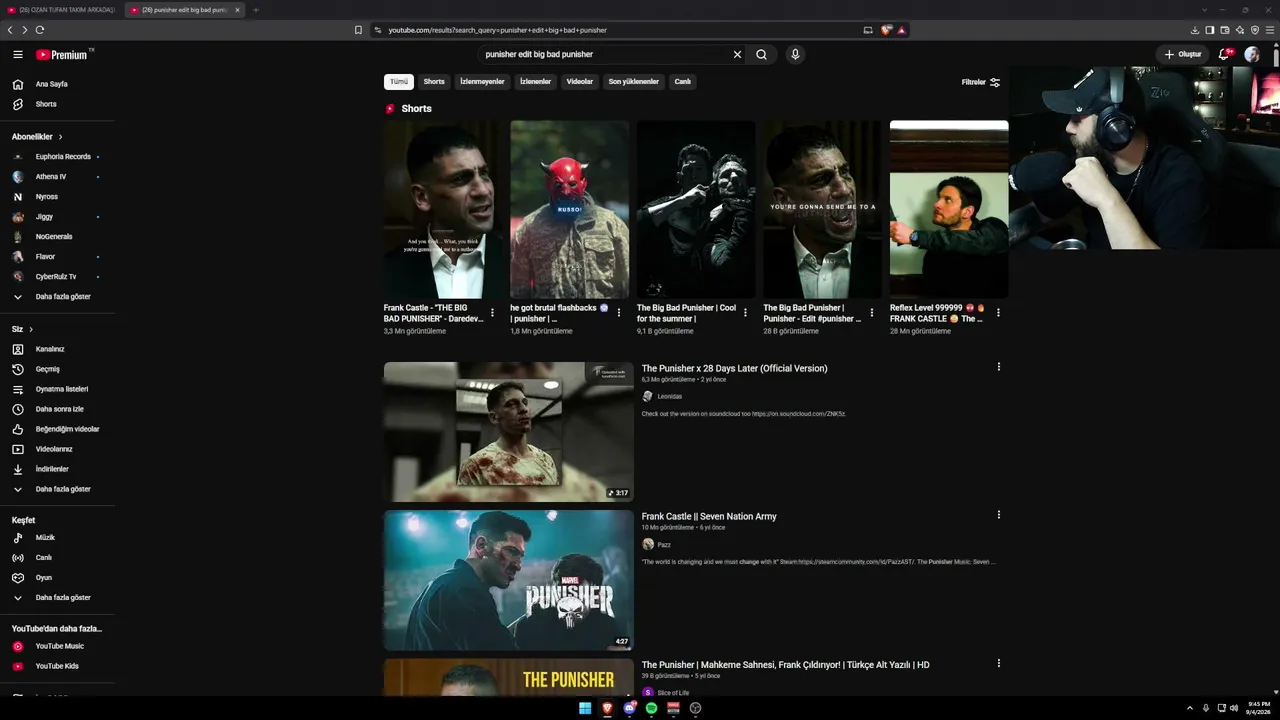The image size is (1280, 720).
Task: Open the red mask Russo short thumbnail
Action: [x=570, y=209]
